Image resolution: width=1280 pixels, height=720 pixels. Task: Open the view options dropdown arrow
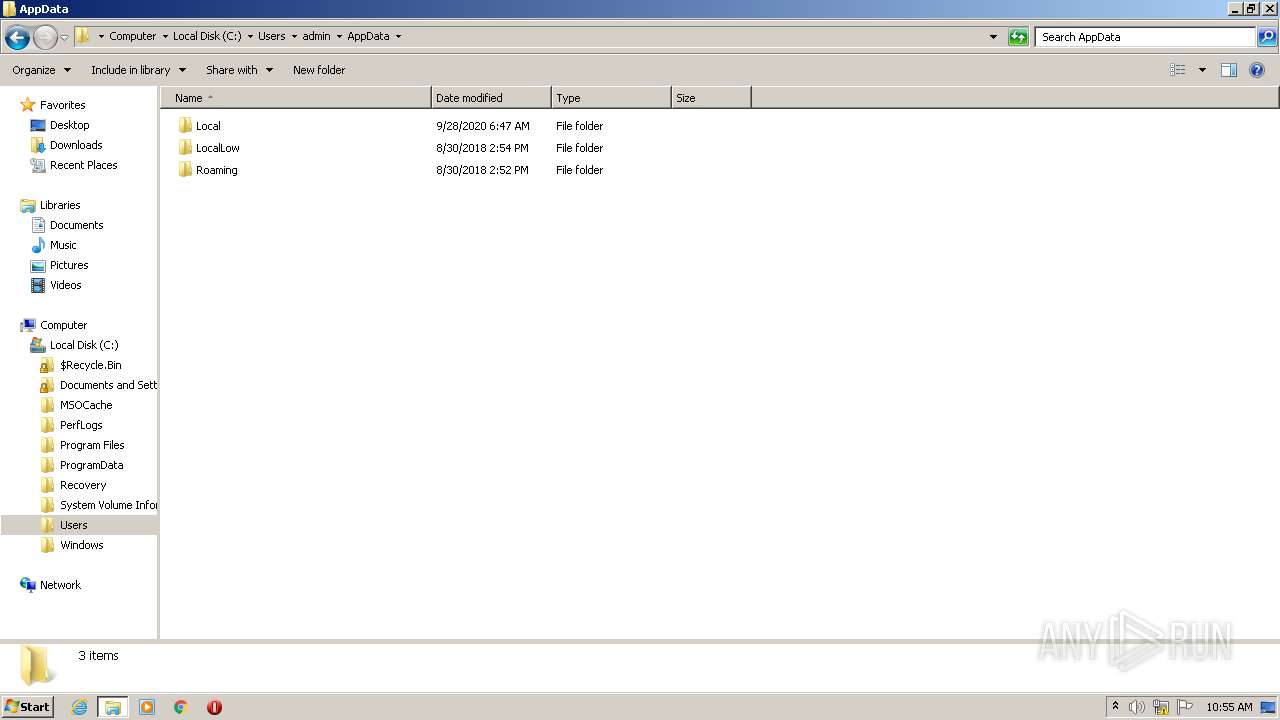pyautogui.click(x=1202, y=70)
